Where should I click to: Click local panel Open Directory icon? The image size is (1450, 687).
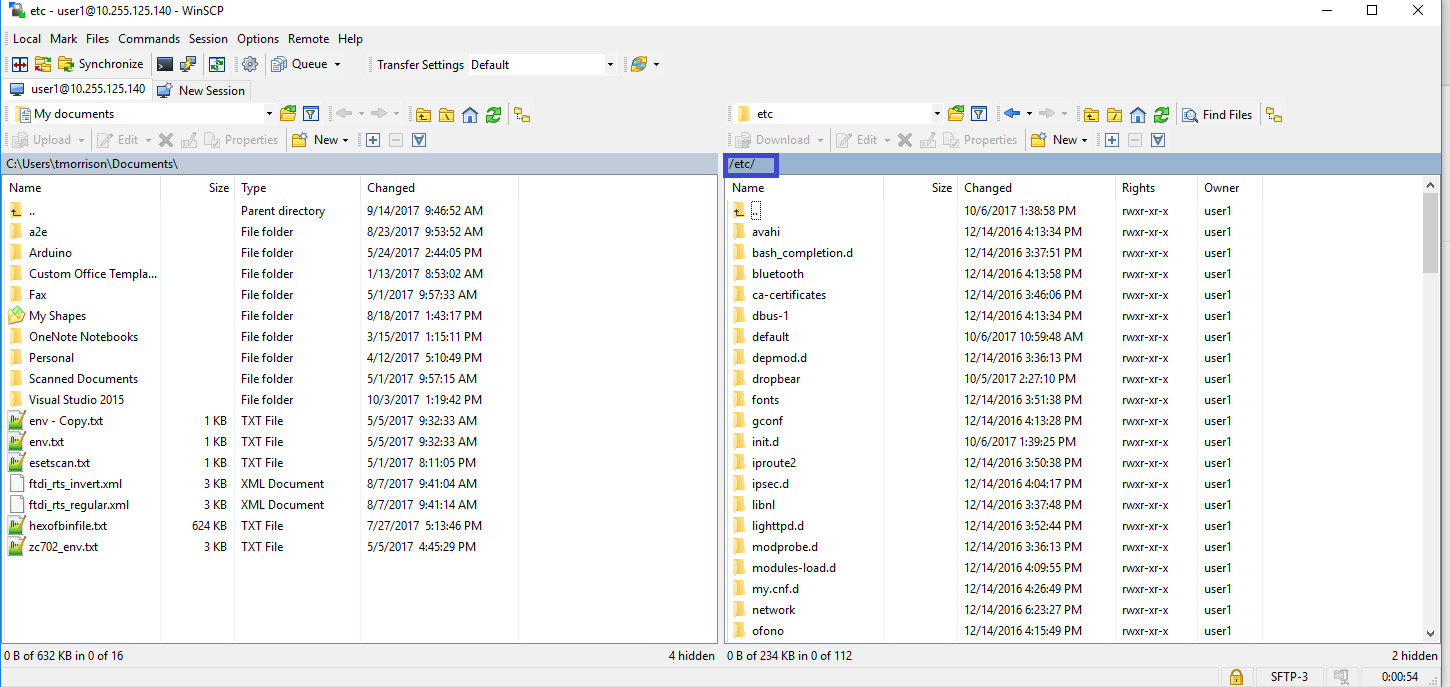288,114
